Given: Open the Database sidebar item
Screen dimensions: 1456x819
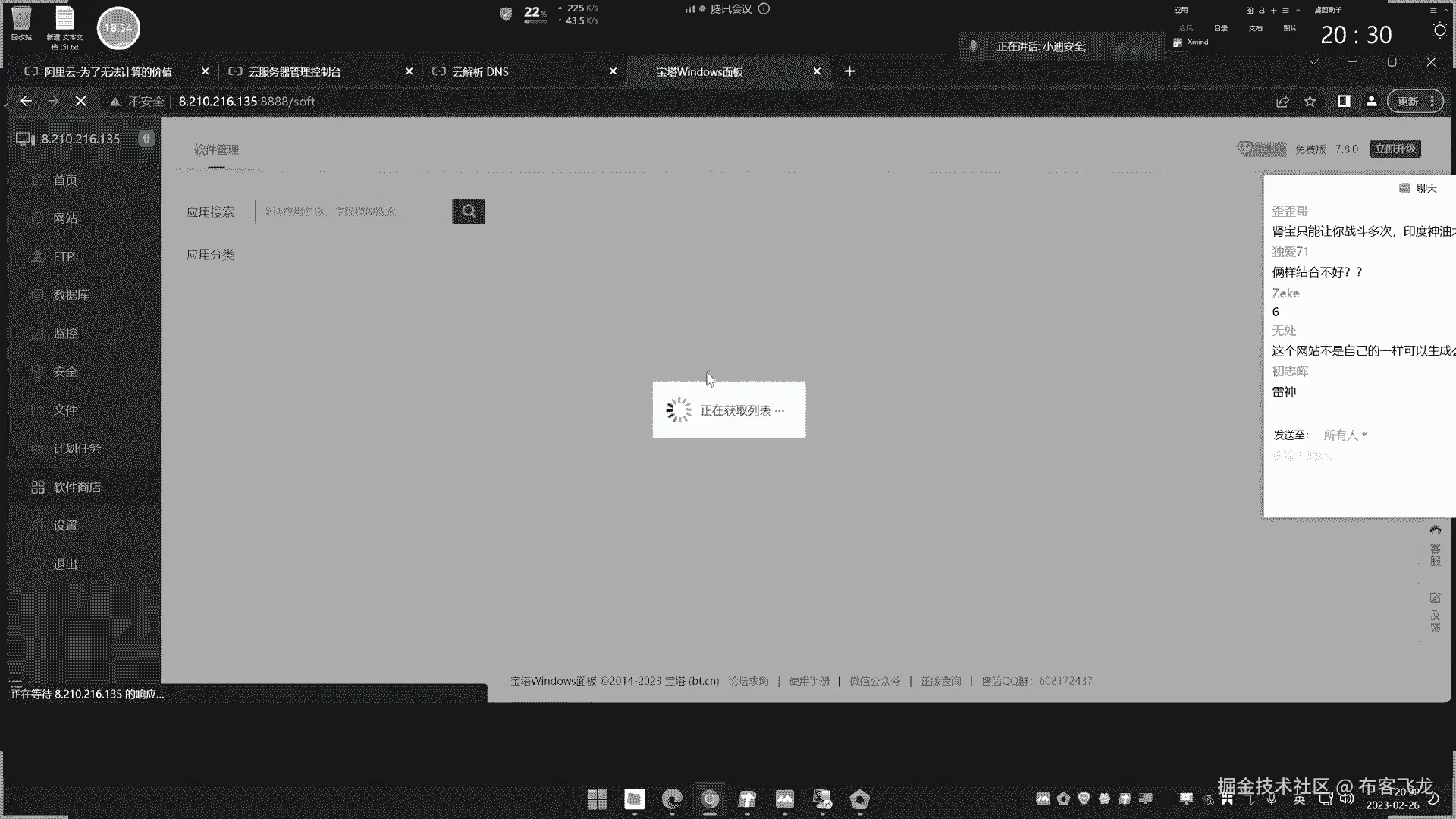Looking at the screenshot, I should point(71,295).
